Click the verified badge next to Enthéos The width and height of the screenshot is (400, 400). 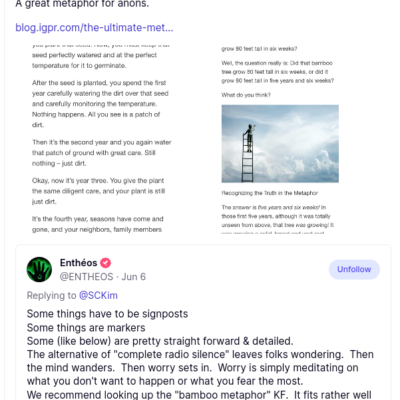[106, 263]
